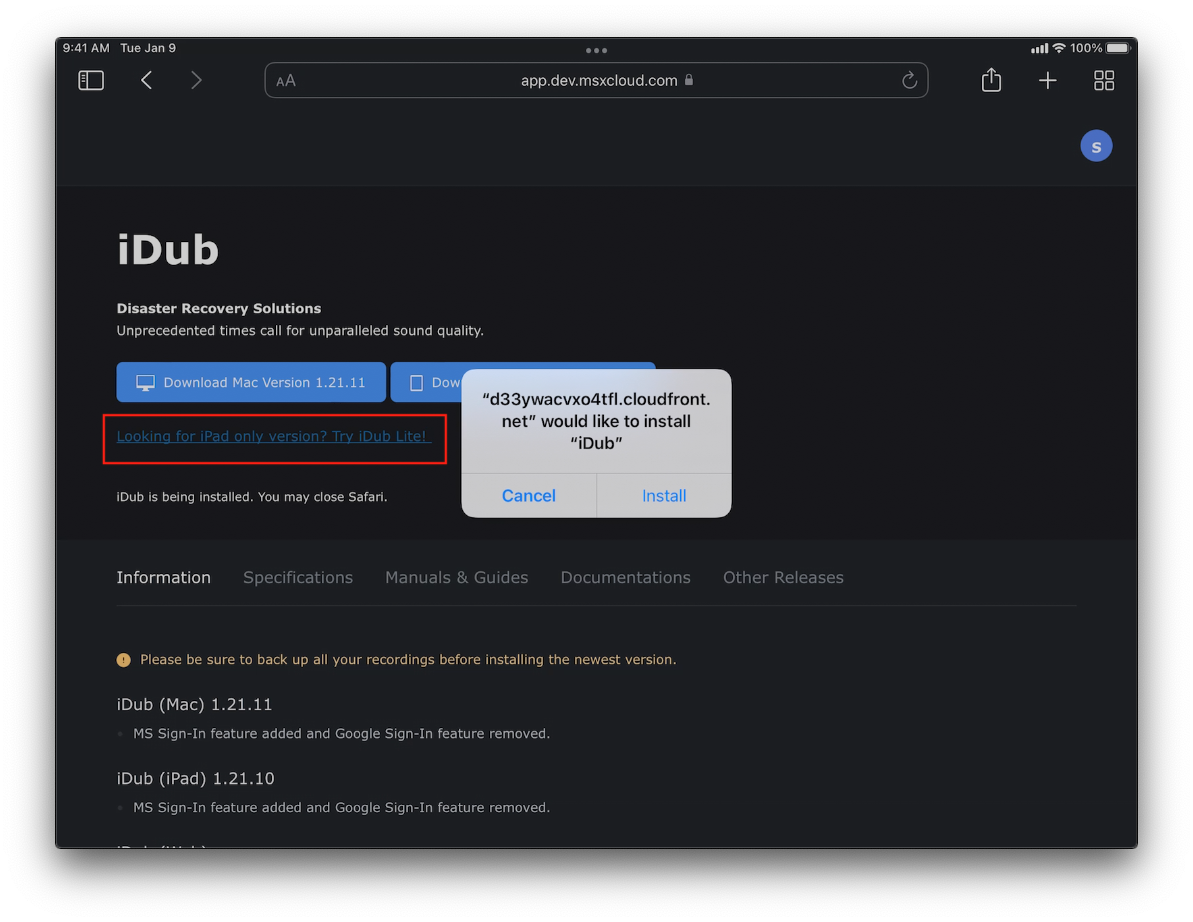Open the AA reader text options
The height and width of the screenshot is (922, 1193).
tap(286, 81)
